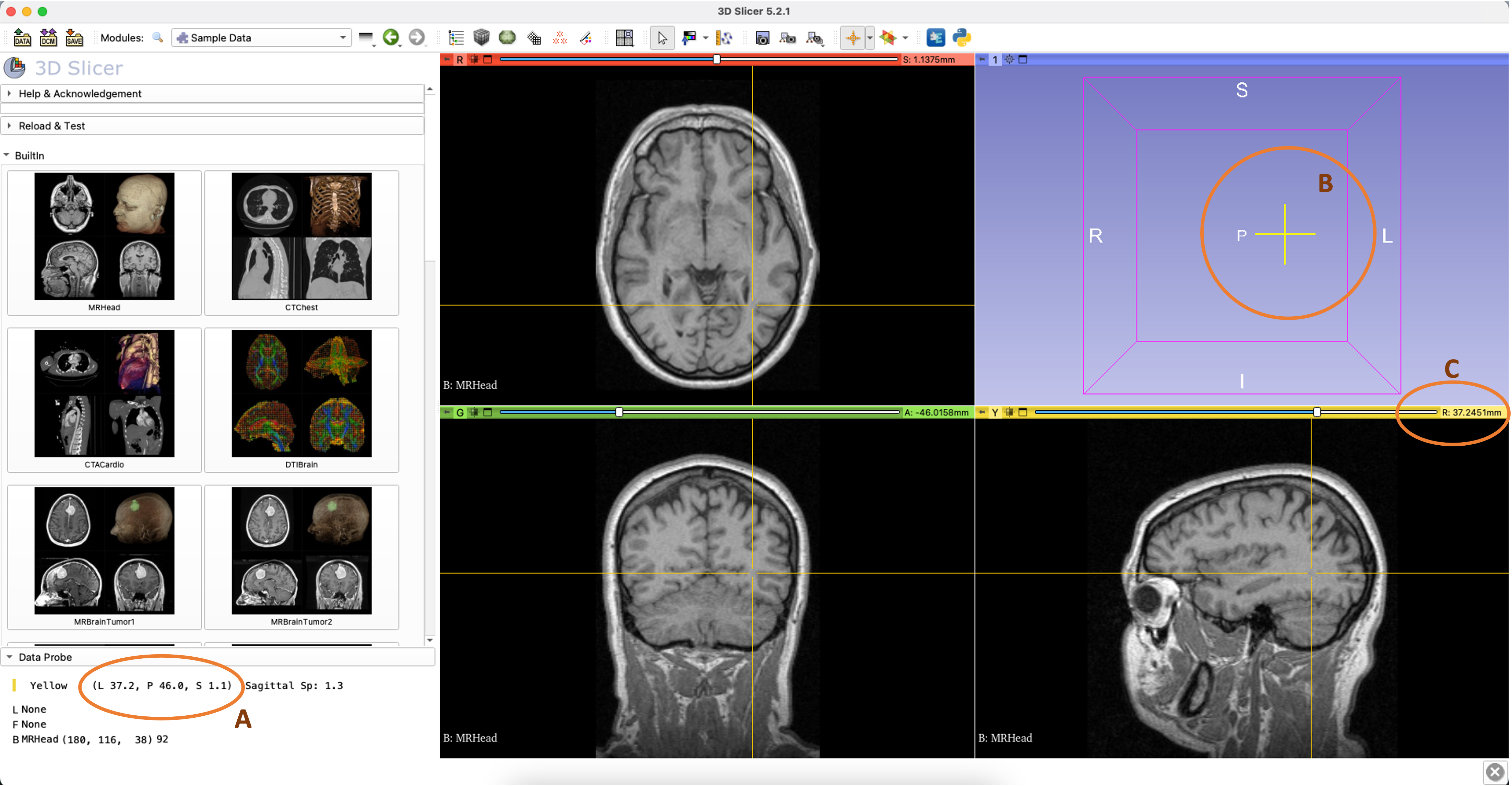Capture a screenshot with the camera icon

point(762,38)
